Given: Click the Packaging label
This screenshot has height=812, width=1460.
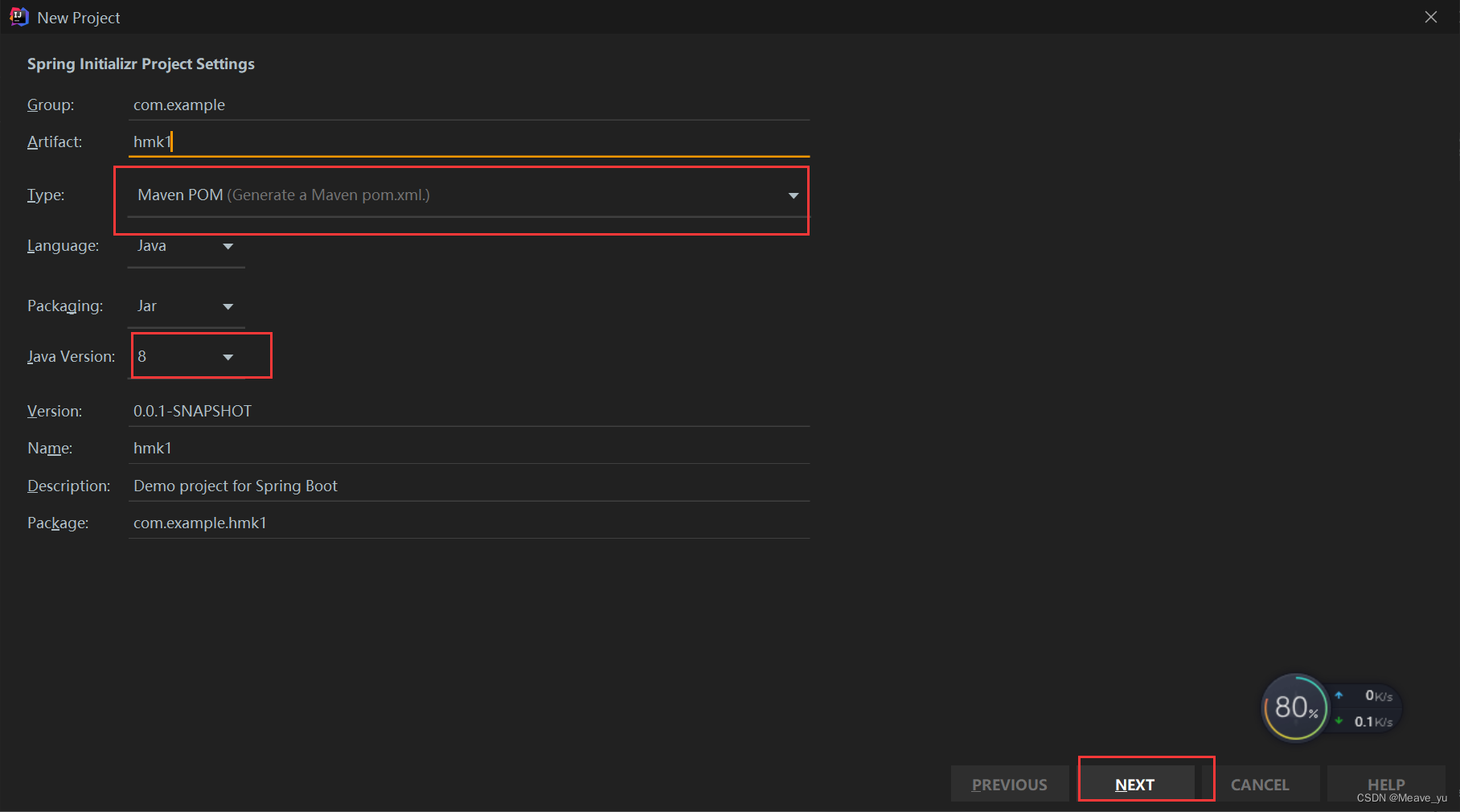Looking at the screenshot, I should [x=65, y=306].
